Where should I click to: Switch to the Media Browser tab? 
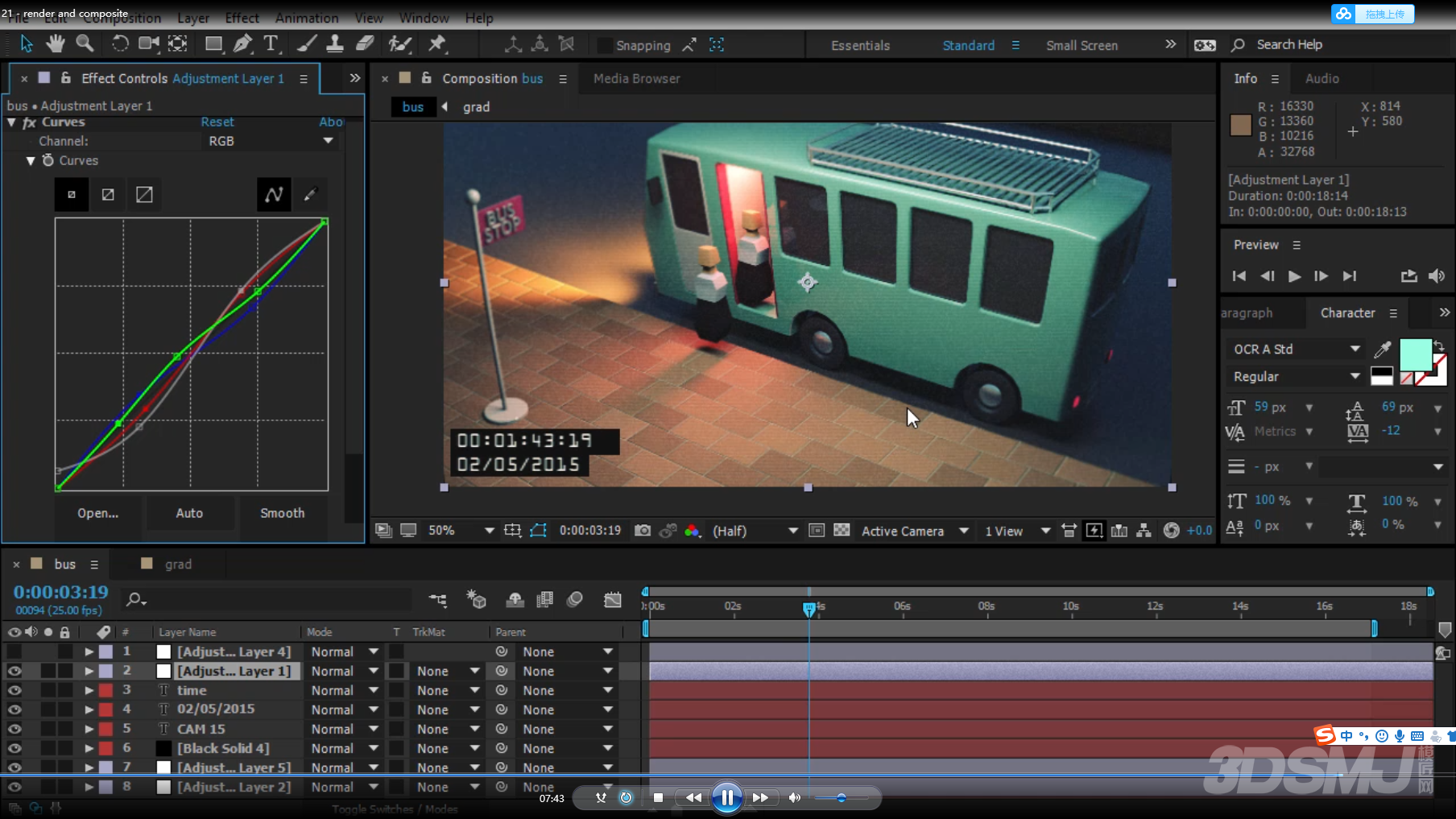tap(636, 78)
